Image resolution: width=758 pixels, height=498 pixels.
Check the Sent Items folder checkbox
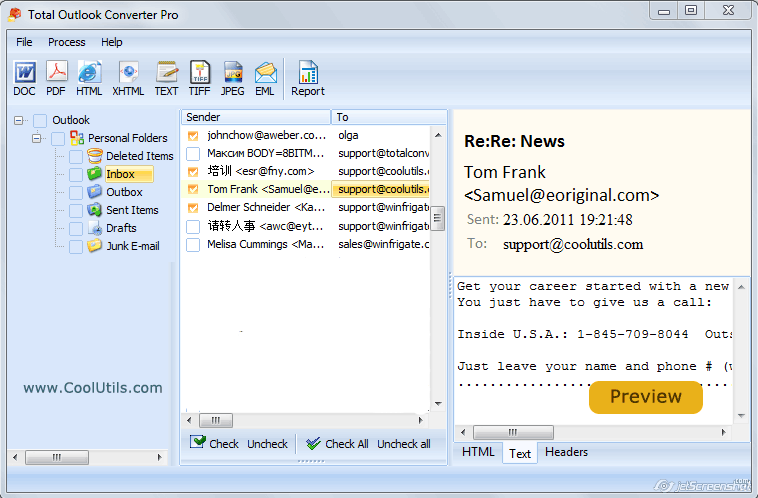tap(76, 211)
